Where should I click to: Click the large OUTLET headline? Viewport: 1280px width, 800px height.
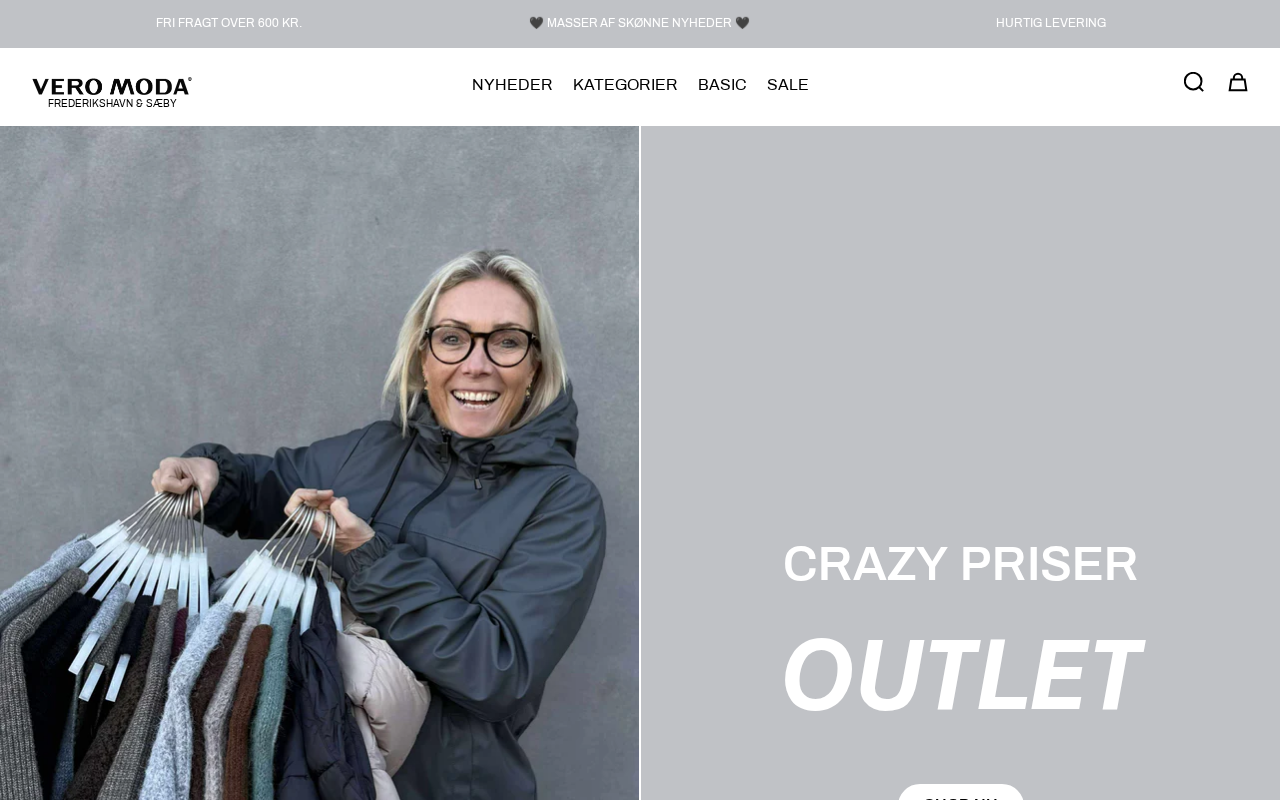(x=960, y=675)
